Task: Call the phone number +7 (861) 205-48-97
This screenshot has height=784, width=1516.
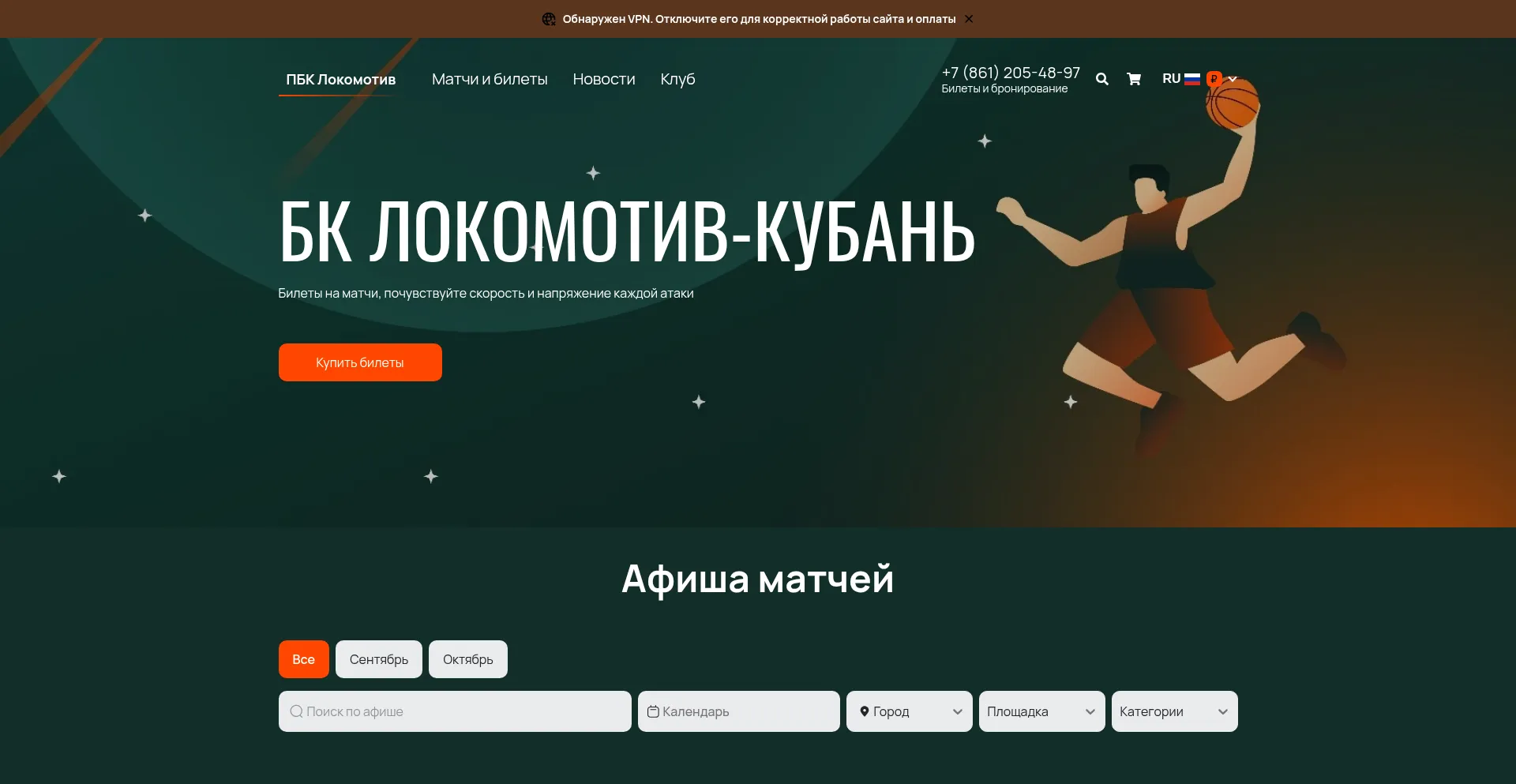Action: pos(1011,73)
